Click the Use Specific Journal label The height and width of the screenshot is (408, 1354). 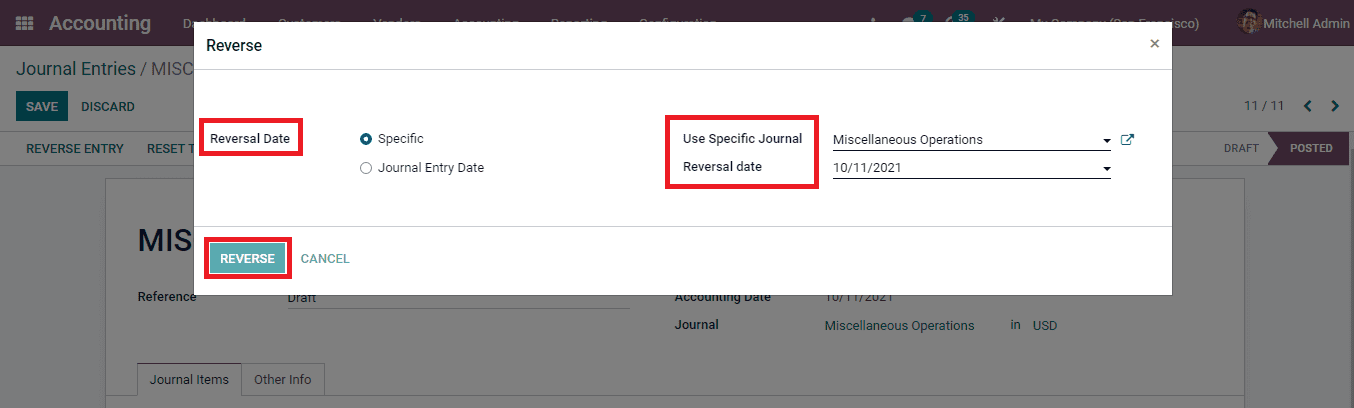[743, 139]
